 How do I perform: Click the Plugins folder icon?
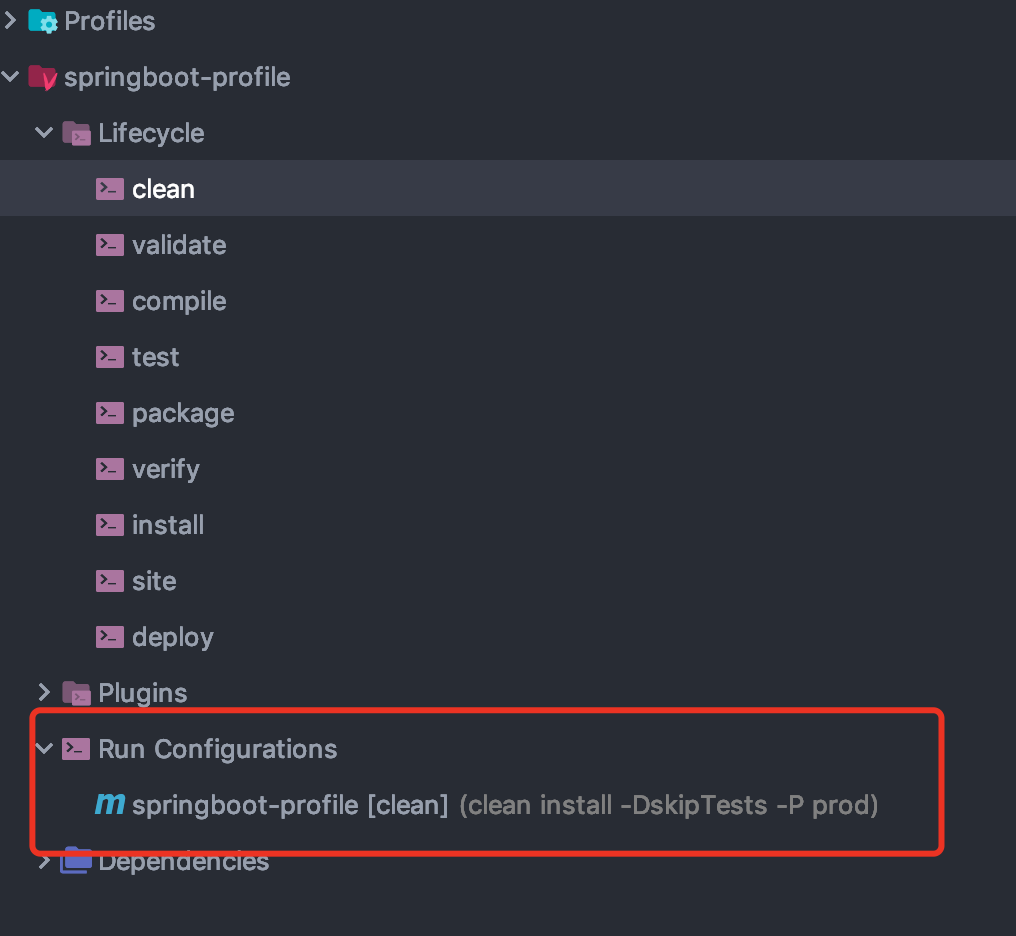tap(77, 693)
